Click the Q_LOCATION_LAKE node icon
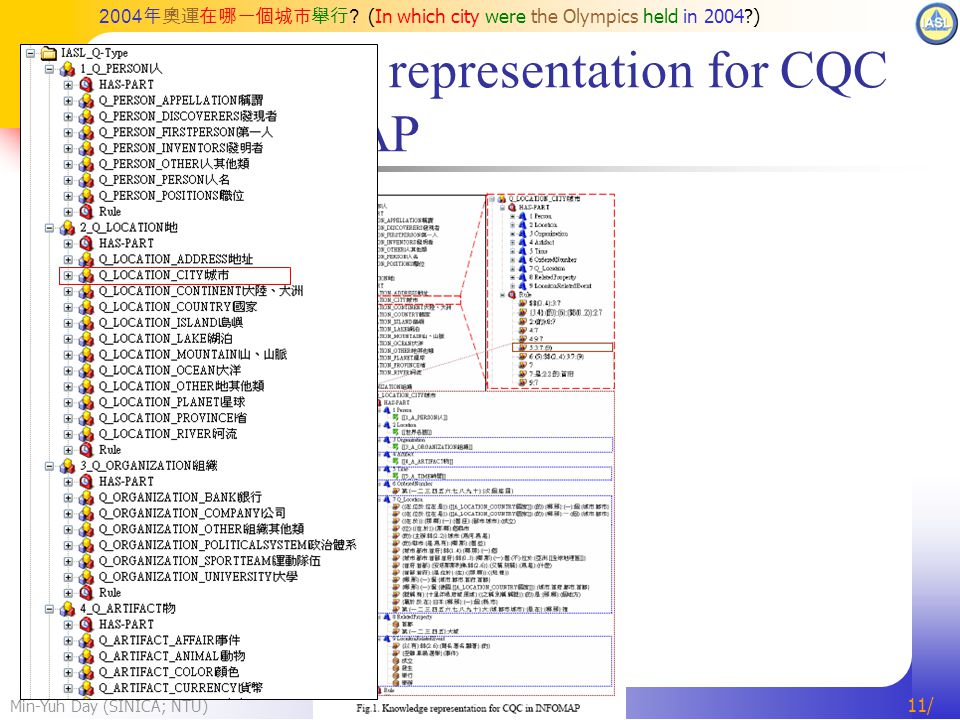The width and height of the screenshot is (960, 720). coord(86,339)
